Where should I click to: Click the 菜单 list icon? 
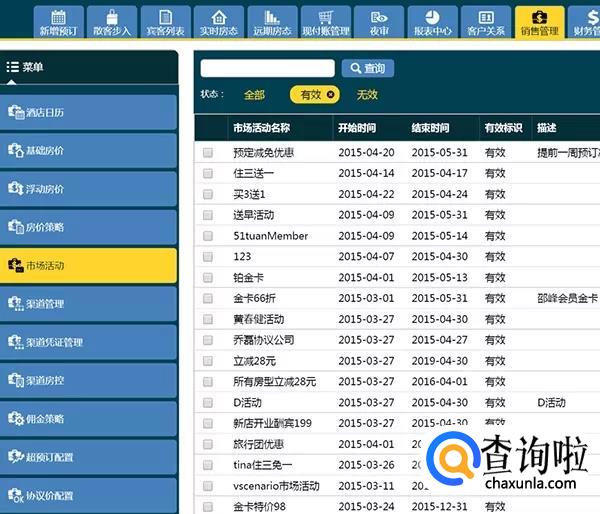12,67
